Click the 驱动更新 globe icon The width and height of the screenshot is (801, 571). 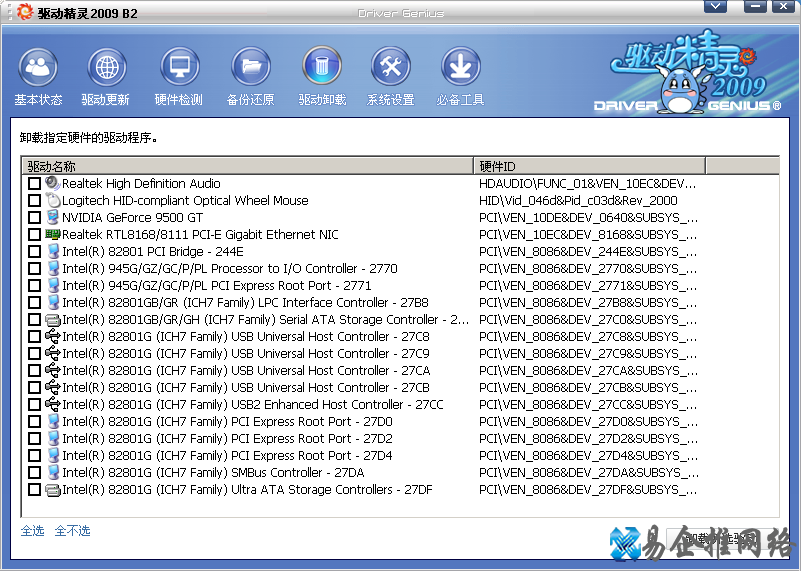click(x=106, y=69)
